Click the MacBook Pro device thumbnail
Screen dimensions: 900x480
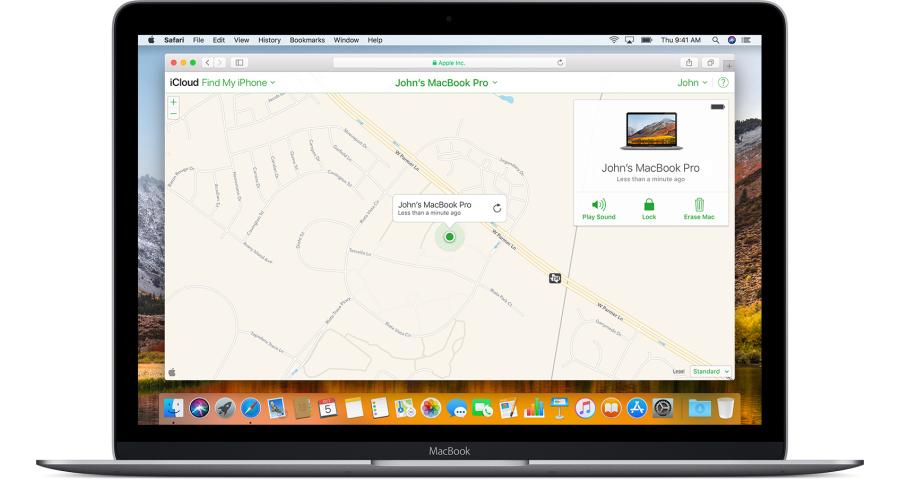(651, 131)
